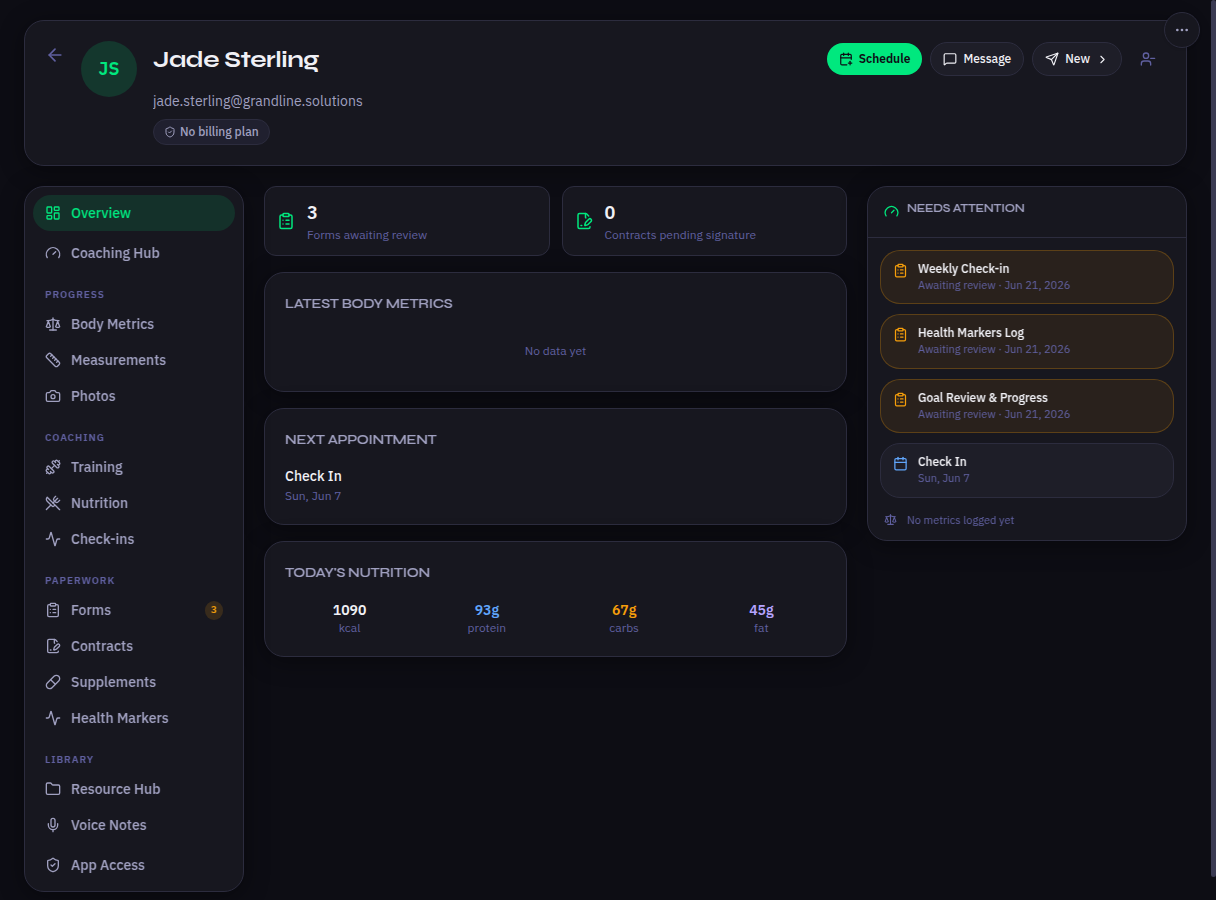The width and height of the screenshot is (1216, 900).
Task: Open the Next Appointment Check In card
Action: pos(555,466)
